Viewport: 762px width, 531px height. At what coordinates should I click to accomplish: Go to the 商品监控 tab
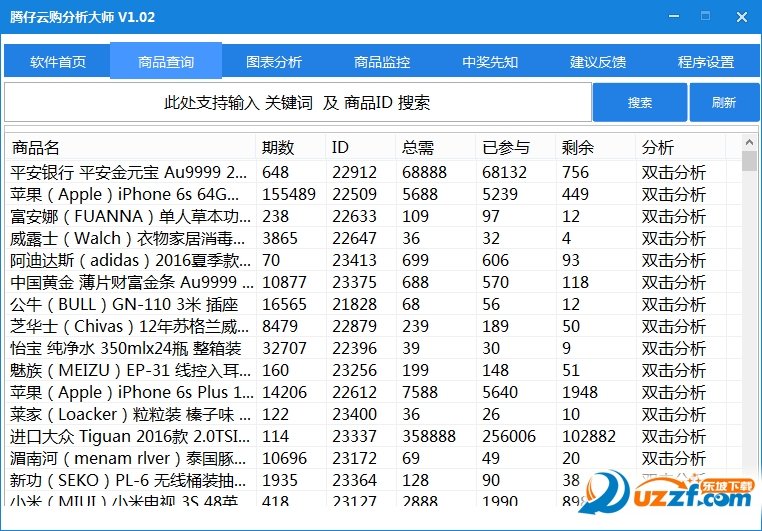point(381,61)
